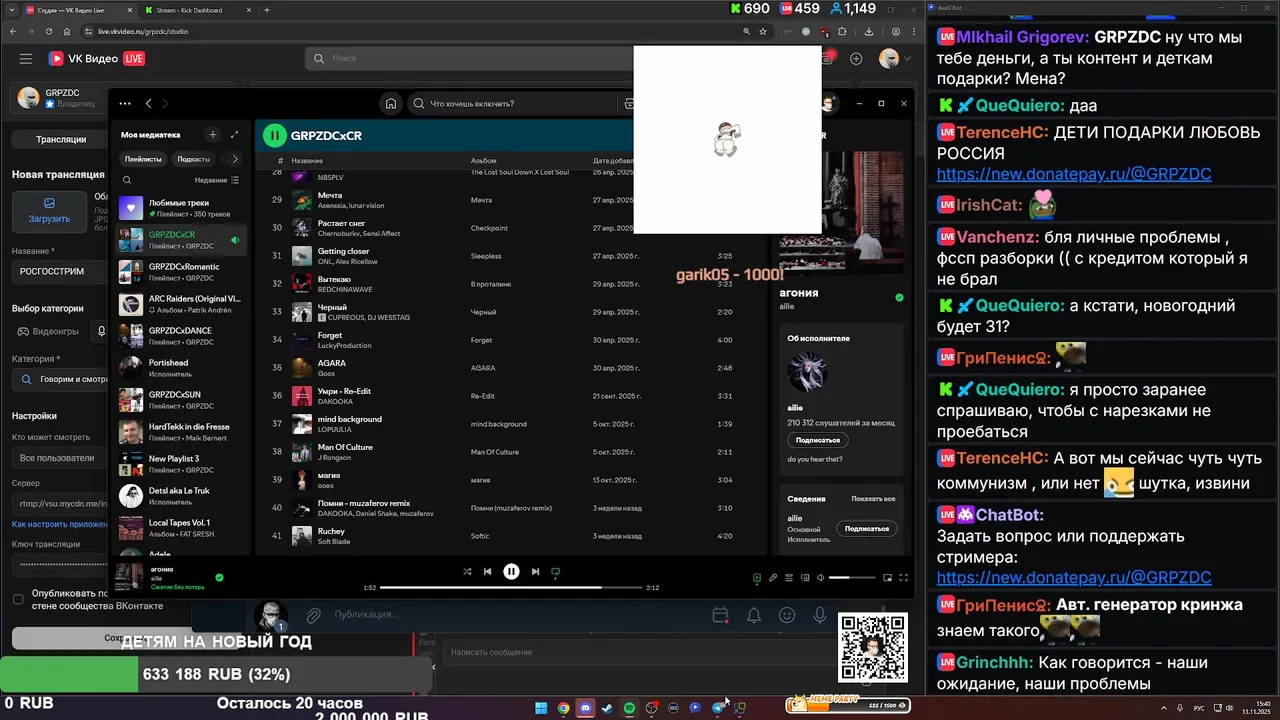Search within the Spotify library
This screenshot has height=720, width=1280.
point(127,181)
